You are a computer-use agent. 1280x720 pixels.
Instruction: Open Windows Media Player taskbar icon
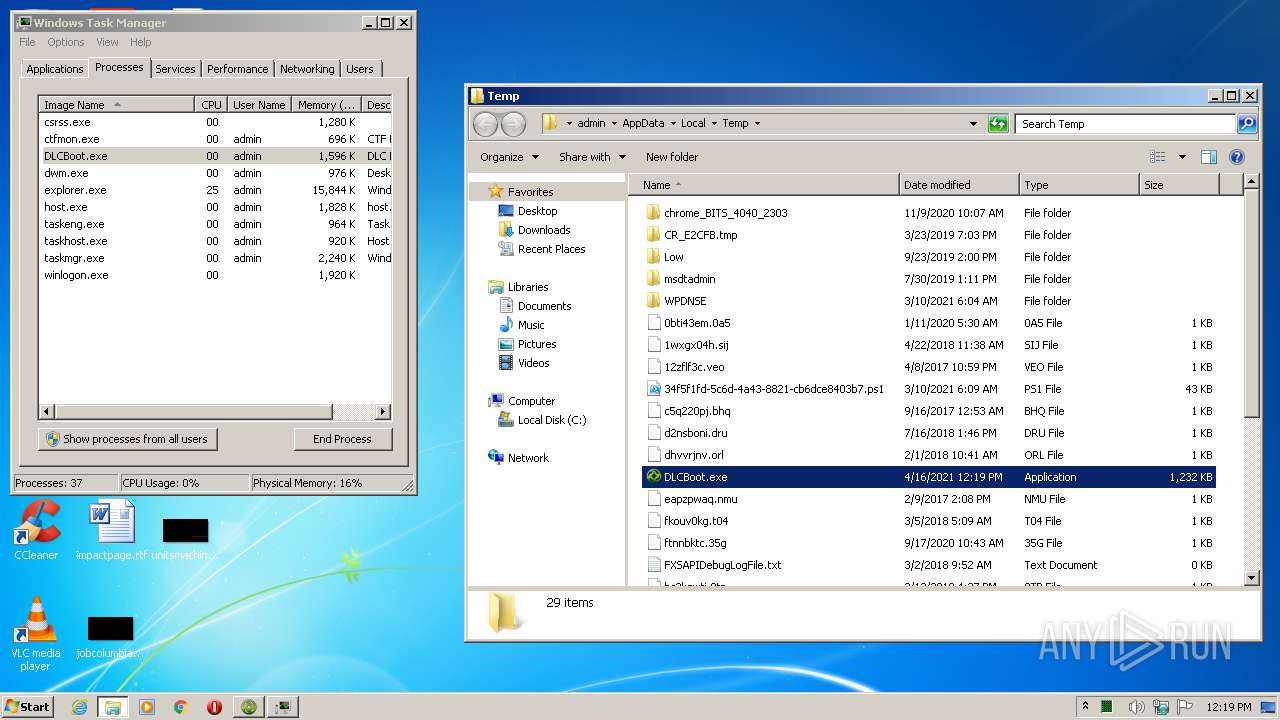coord(147,707)
